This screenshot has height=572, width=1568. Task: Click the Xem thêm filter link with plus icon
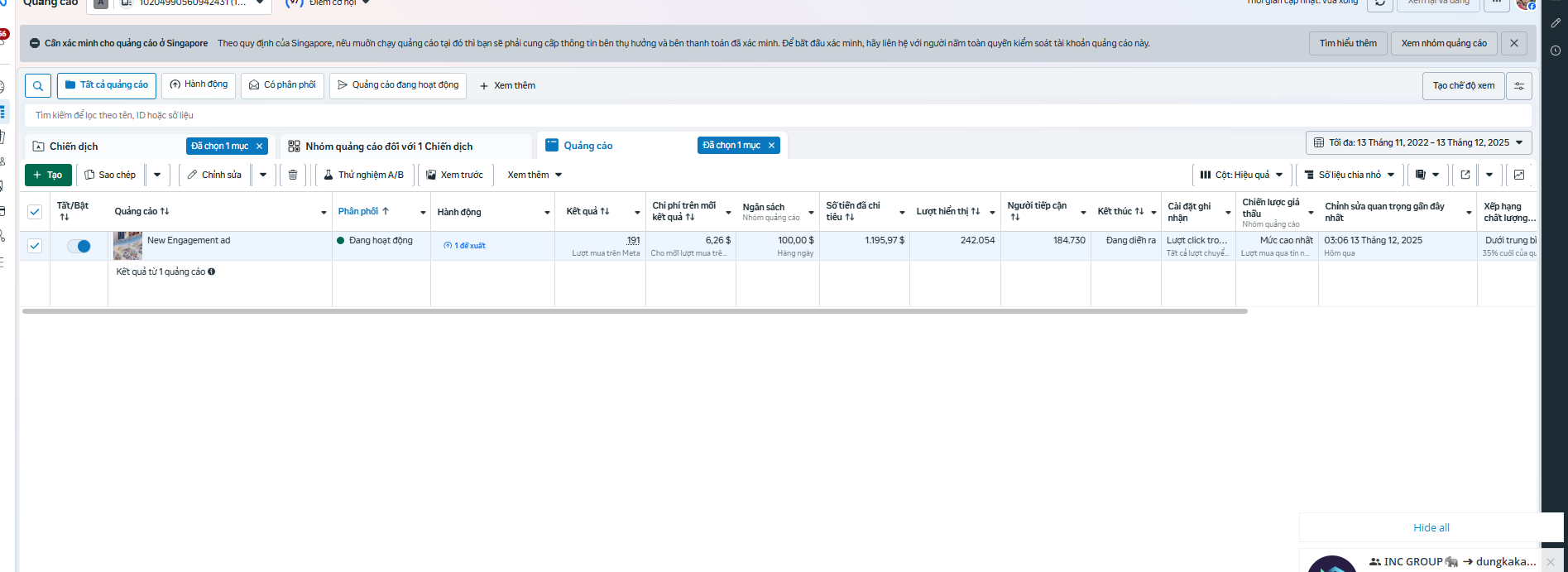point(507,85)
